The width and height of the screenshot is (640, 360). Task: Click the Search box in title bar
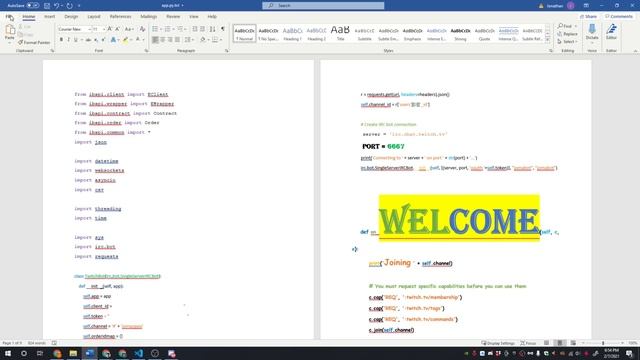323,6
